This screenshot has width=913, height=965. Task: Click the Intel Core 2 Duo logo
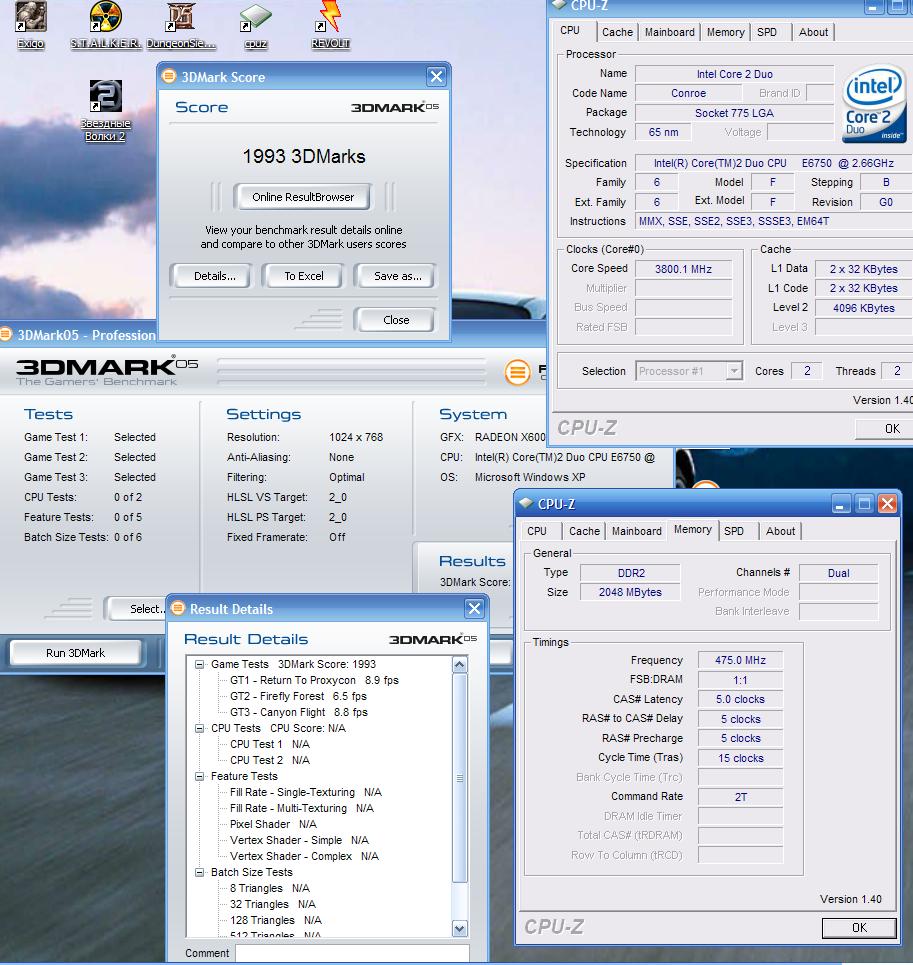874,105
